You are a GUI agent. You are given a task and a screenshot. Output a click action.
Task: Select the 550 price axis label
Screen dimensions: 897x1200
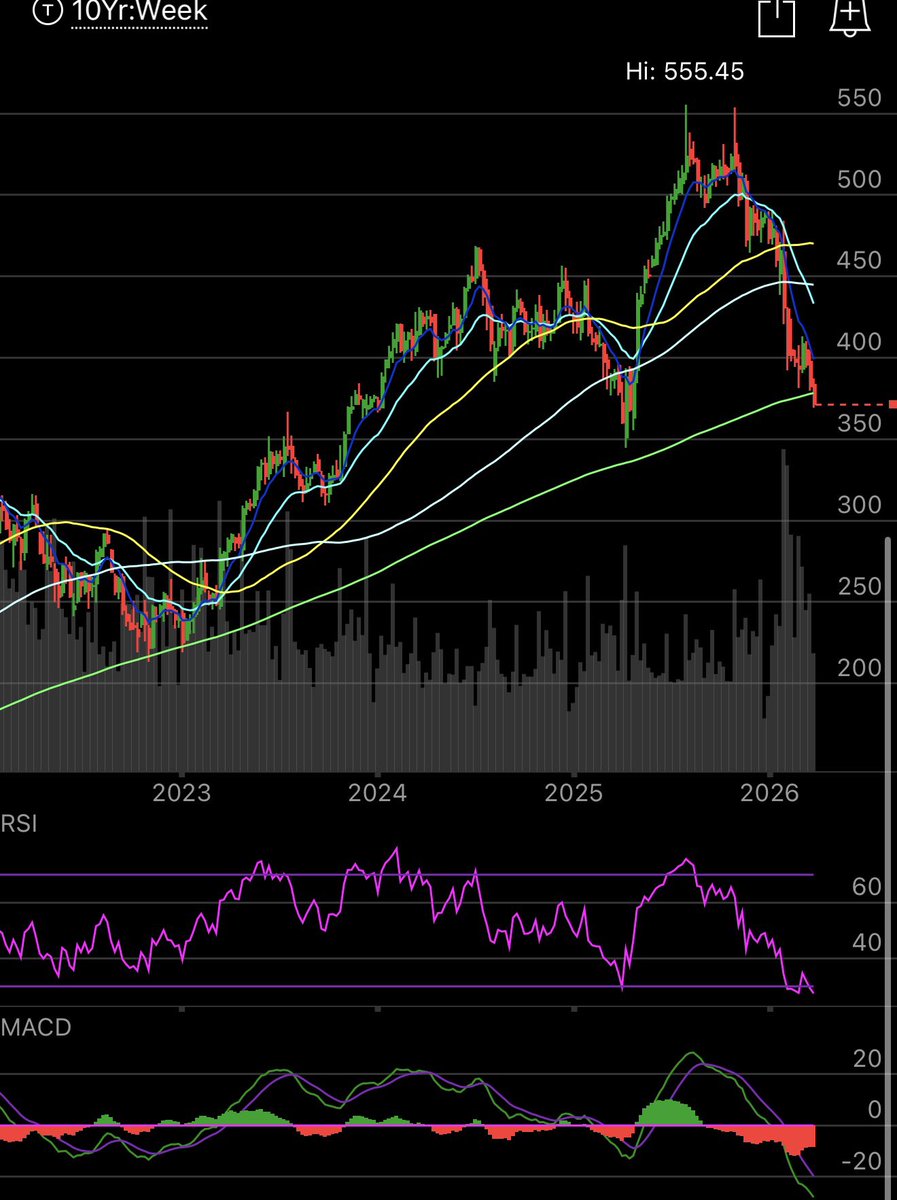(860, 98)
